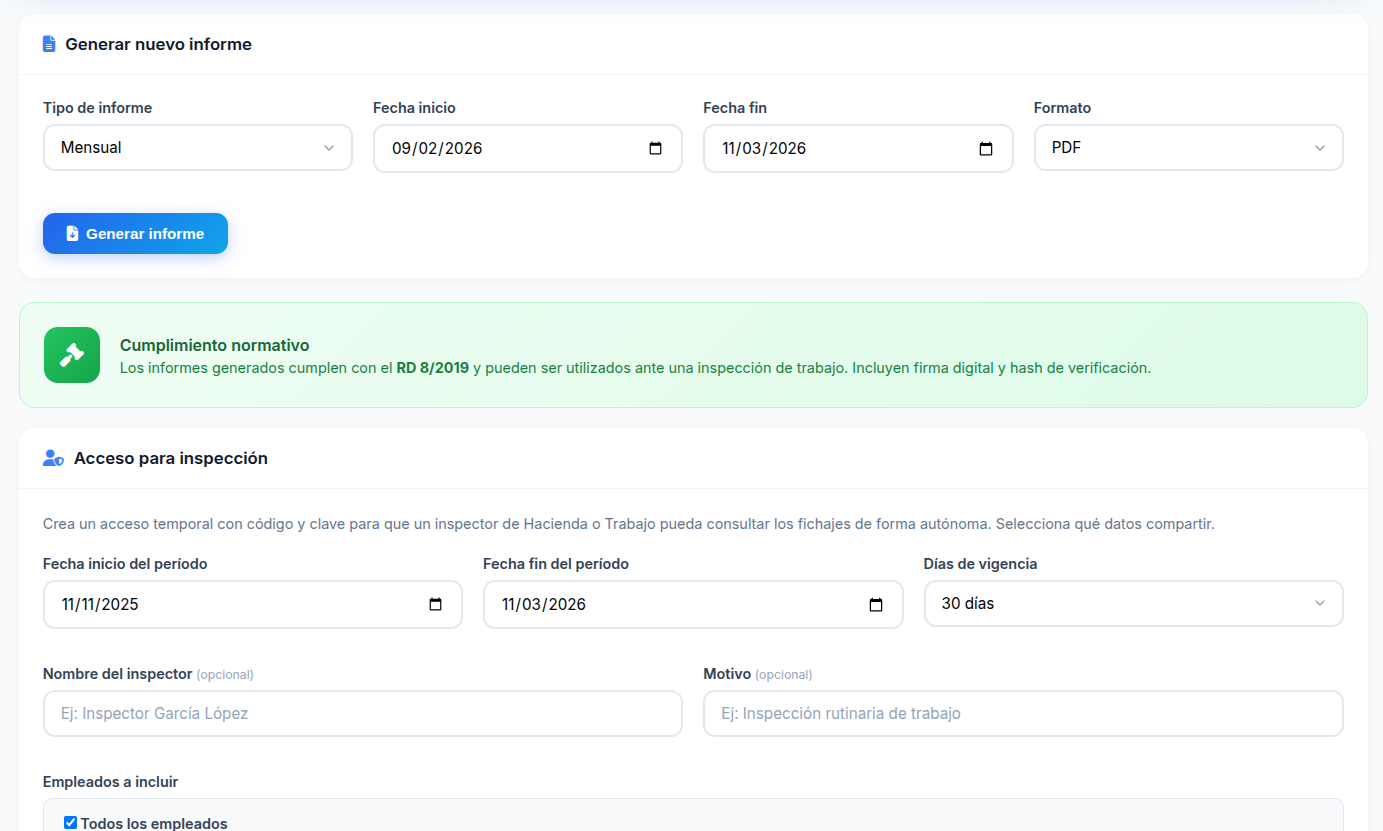
Task: Click the green gavel Cumplimiento normativo icon
Action: point(72,355)
